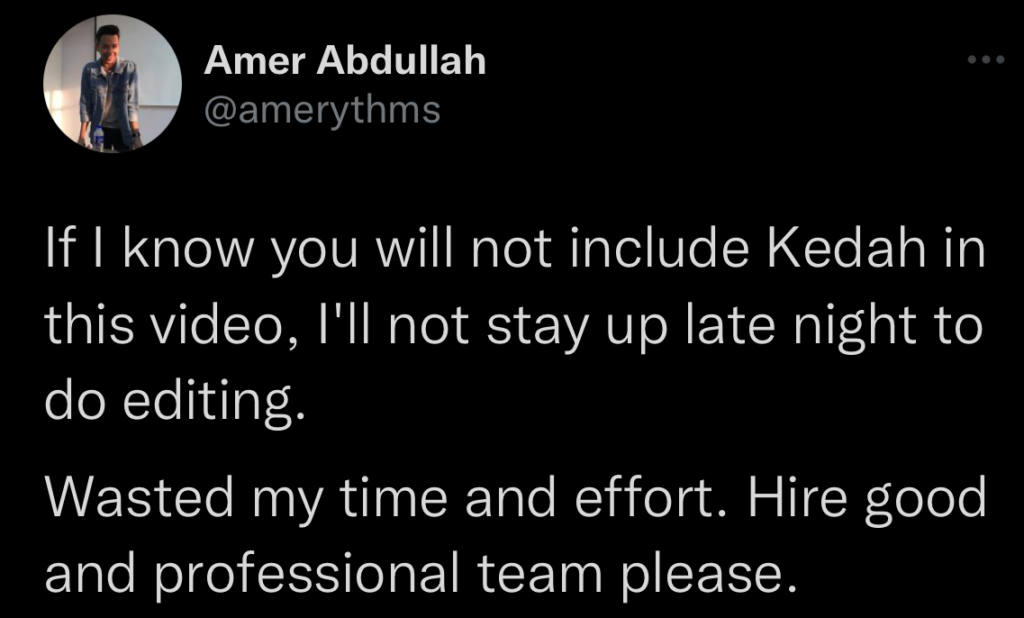Screen dimensions: 1024x618
Task: Open the three-dot more options menu
Action: pyautogui.click(x=985, y=60)
